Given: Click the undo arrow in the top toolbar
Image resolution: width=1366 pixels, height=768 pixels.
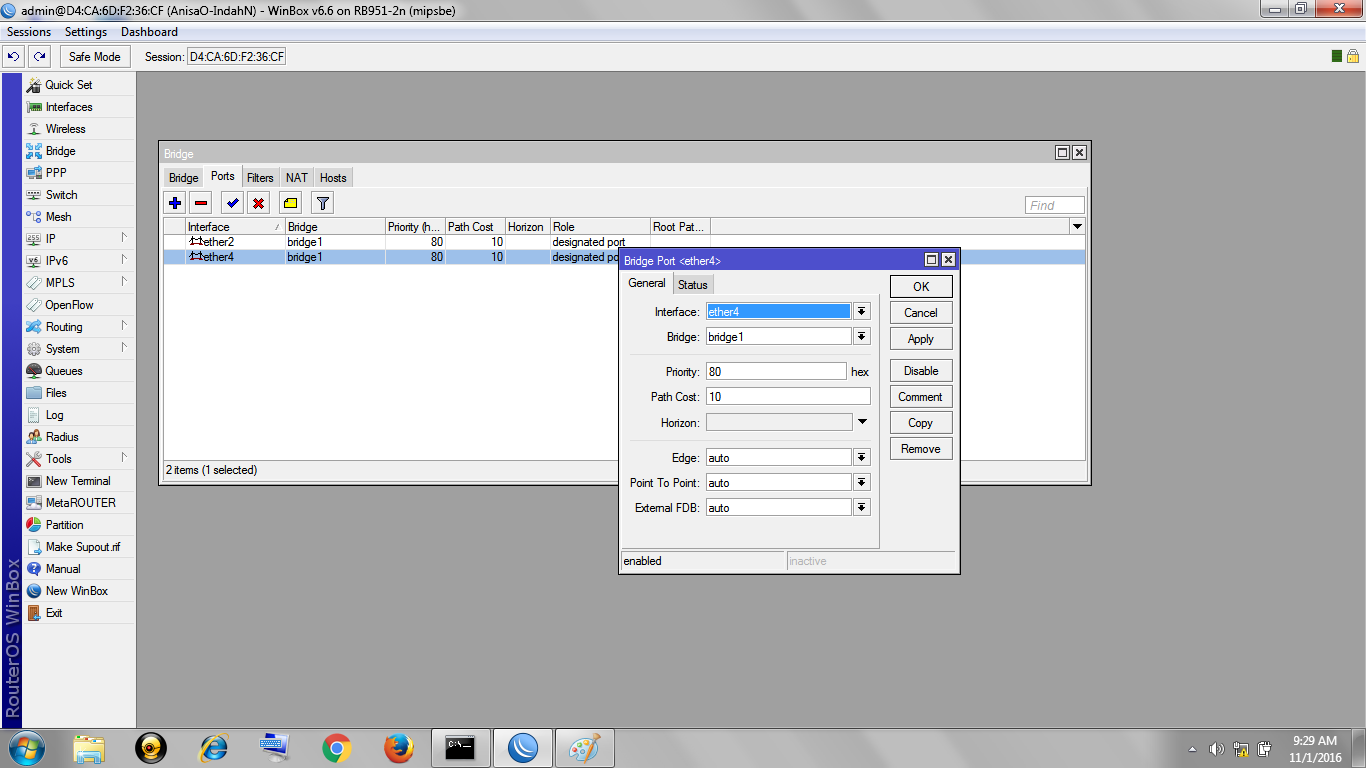Looking at the screenshot, I should click(x=13, y=56).
